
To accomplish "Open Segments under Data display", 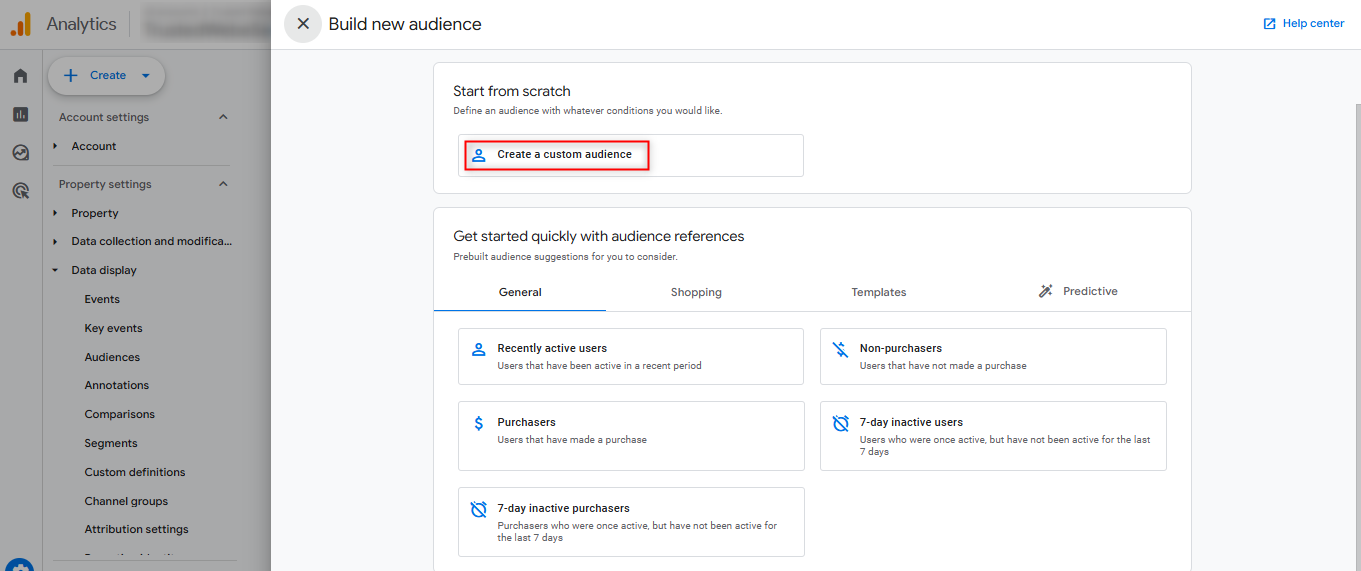I will 111,443.
